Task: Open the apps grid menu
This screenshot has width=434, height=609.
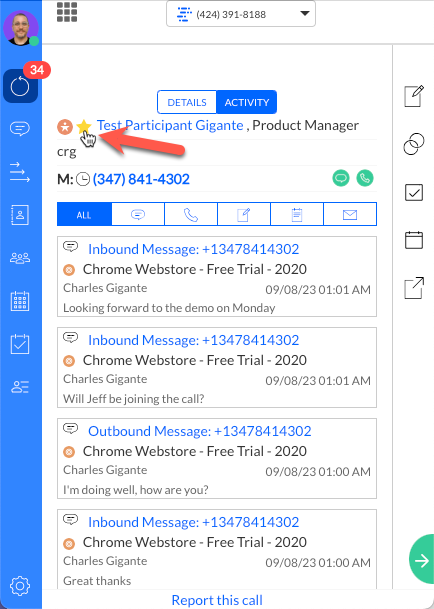Action: tap(67, 12)
